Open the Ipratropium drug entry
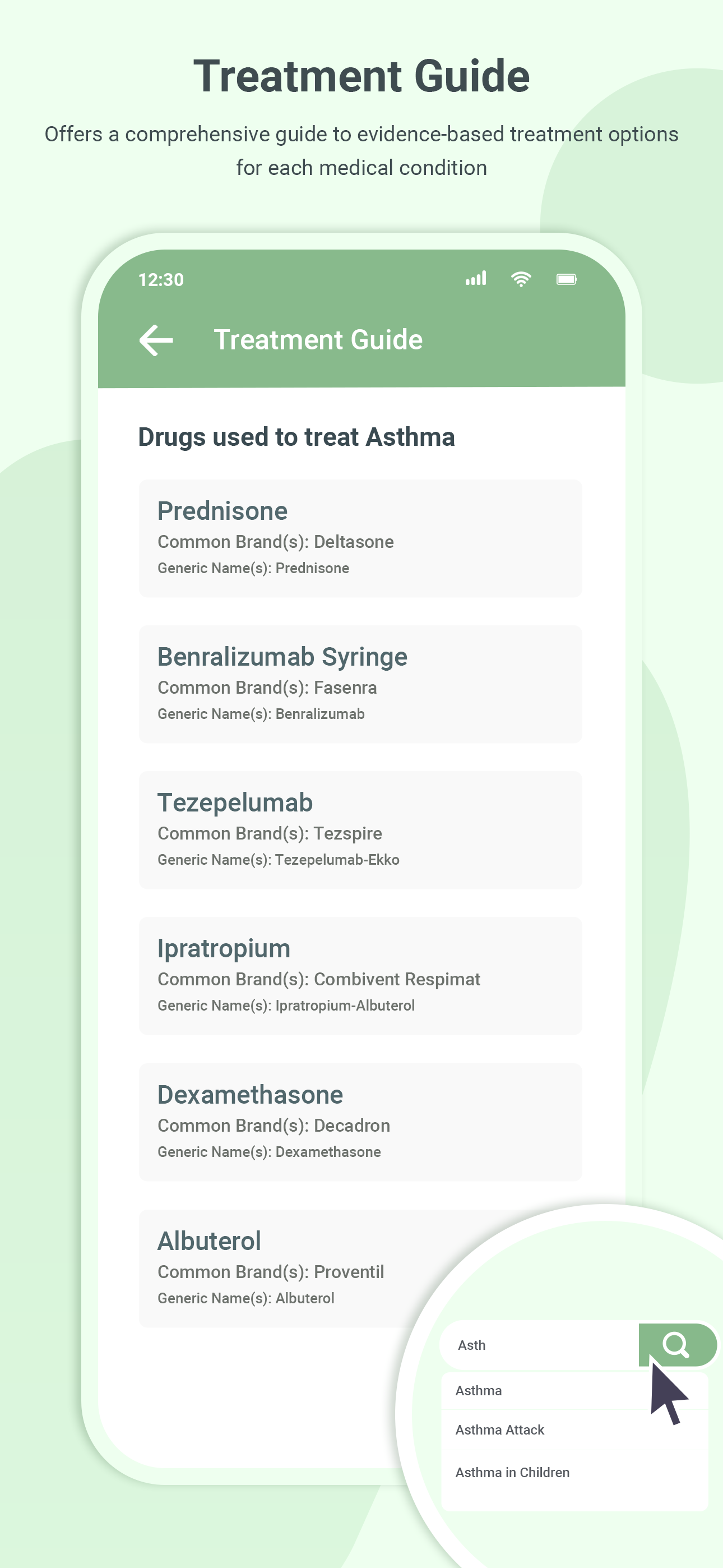Viewport: 723px width, 1568px height. [360, 976]
